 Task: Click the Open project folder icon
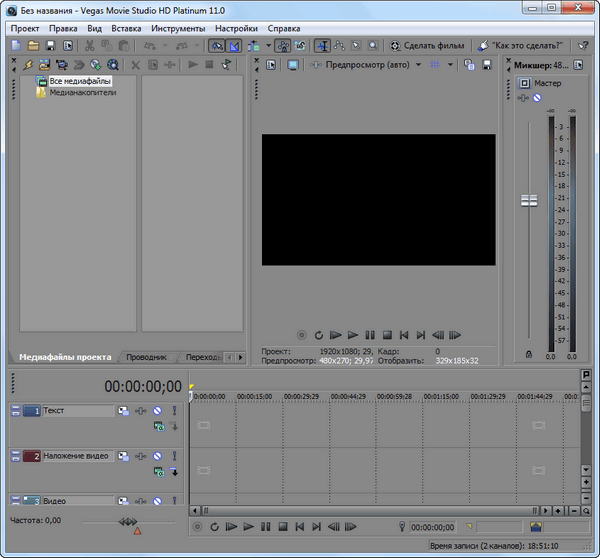33,46
